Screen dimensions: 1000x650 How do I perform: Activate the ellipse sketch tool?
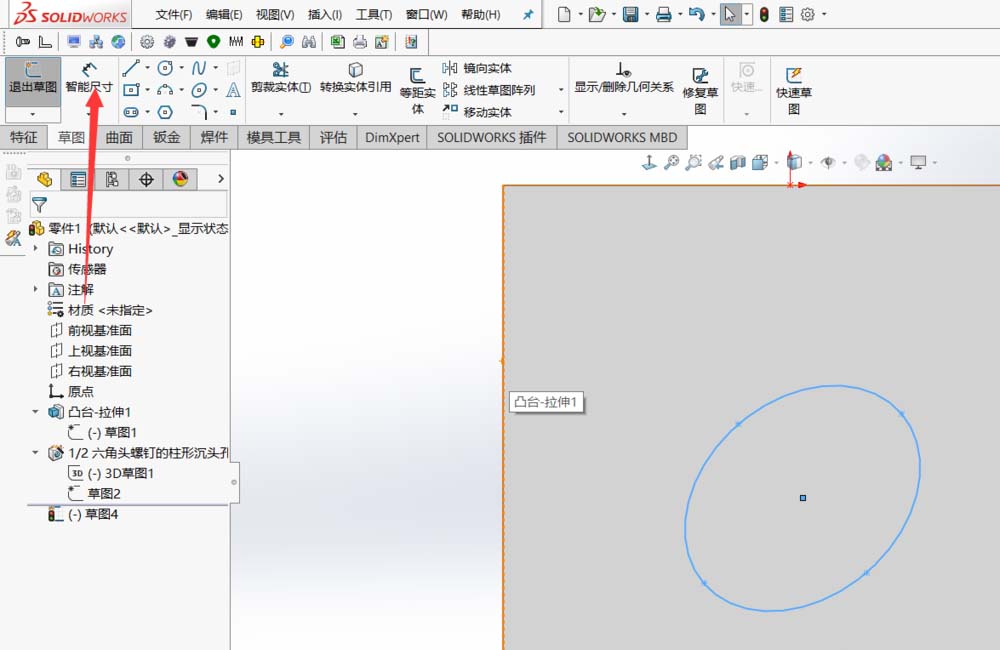click(197, 88)
